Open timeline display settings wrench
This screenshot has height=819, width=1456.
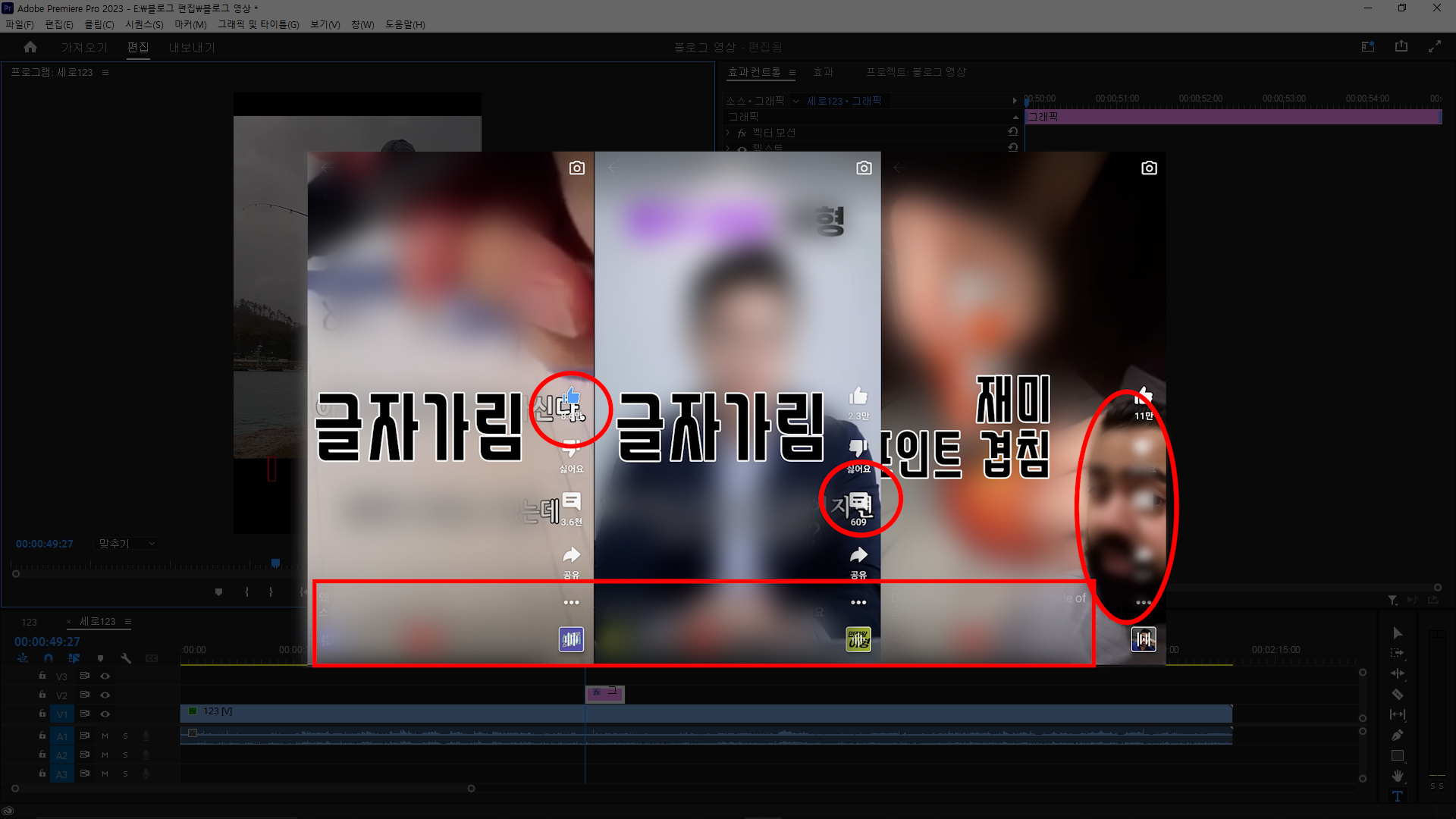(x=126, y=658)
